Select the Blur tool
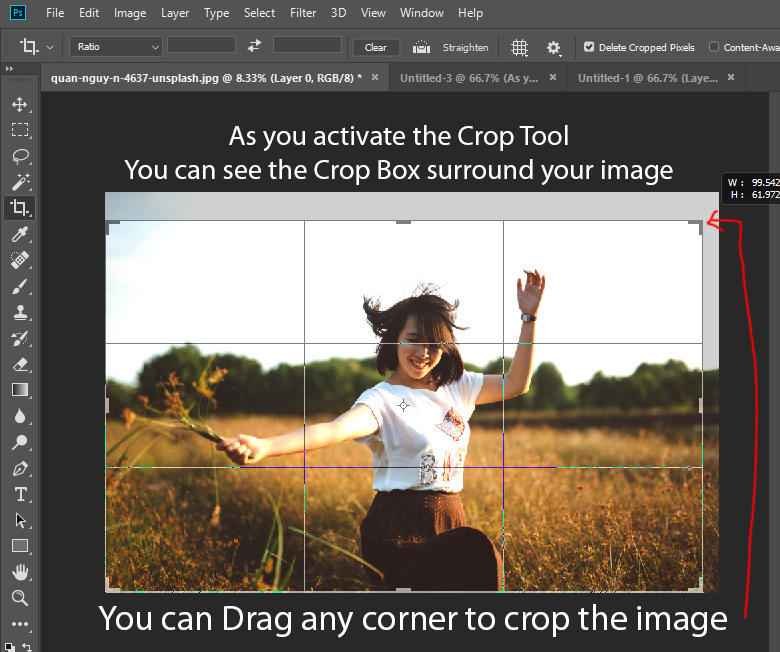Viewport: 780px width, 652px height. pyautogui.click(x=20, y=416)
